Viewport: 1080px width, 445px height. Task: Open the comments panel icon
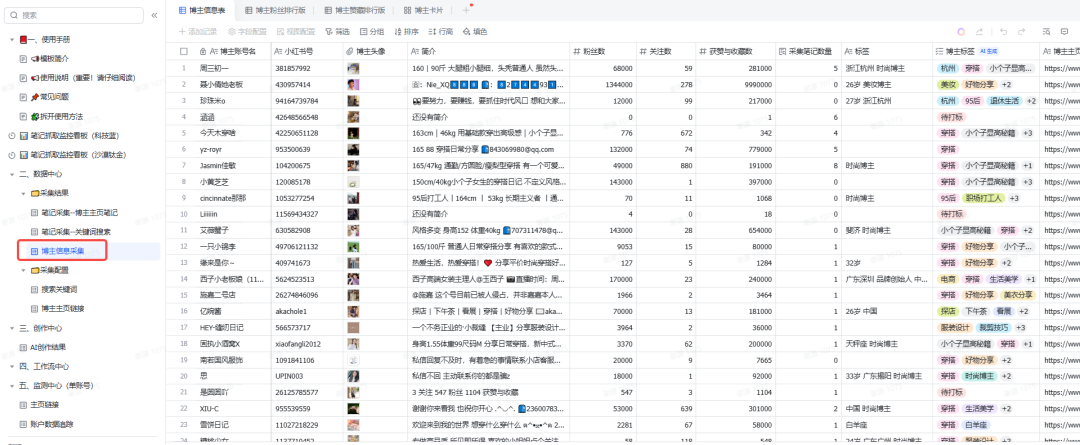coord(1064,32)
